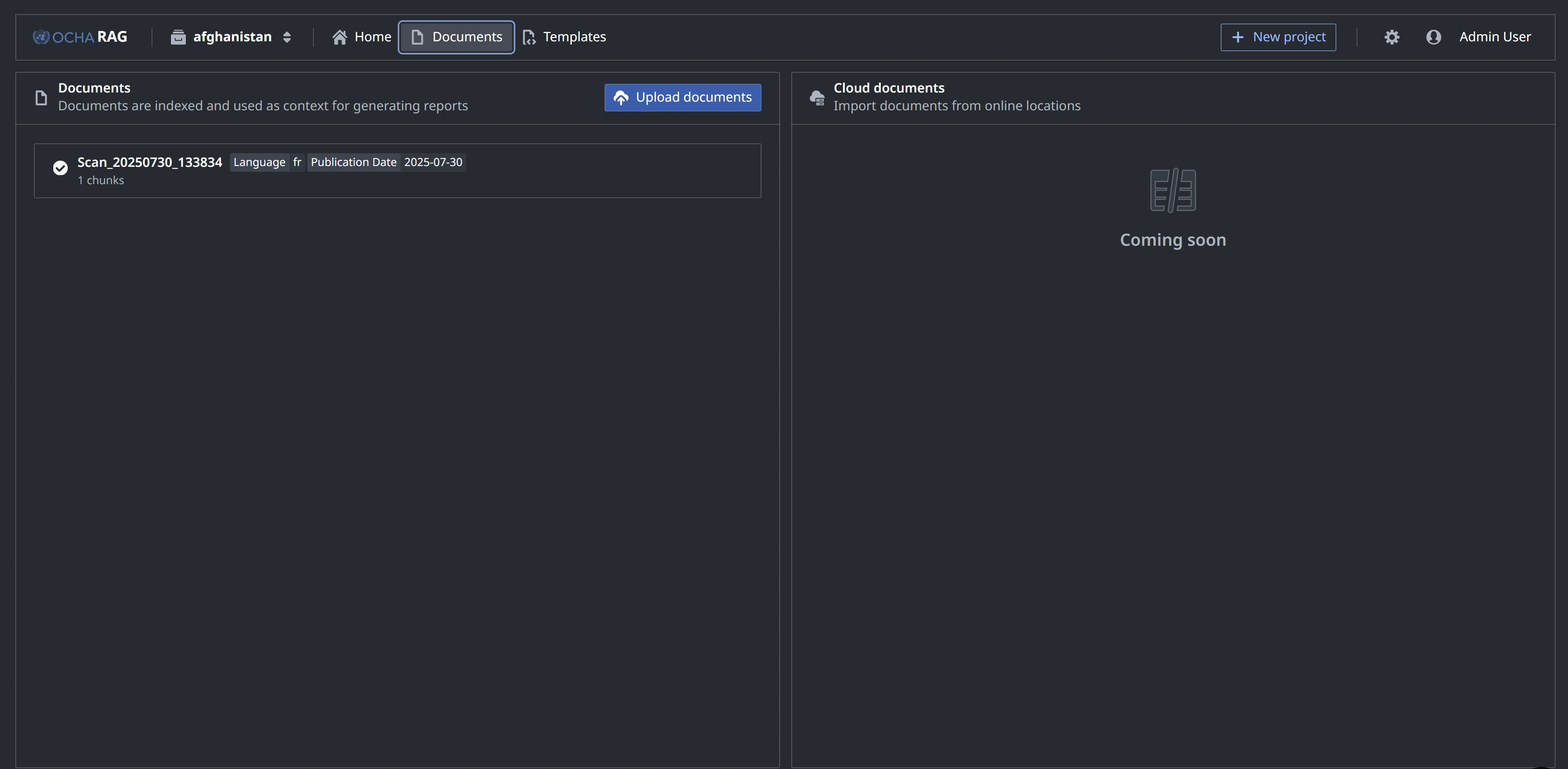Create a New project
This screenshot has width=1568, height=769.
click(1278, 37)
